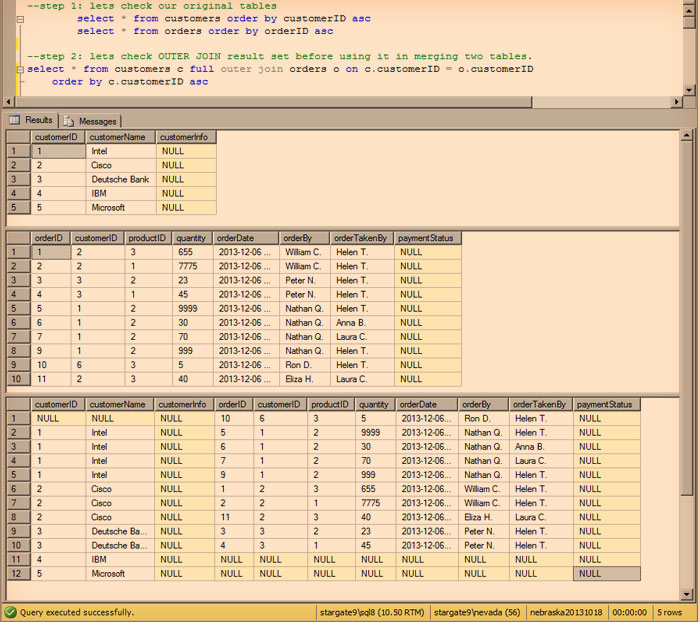Select NULL customerName in joined grid row 1
The height and width of the screenshot is (622, 700).
click(120, 418)
